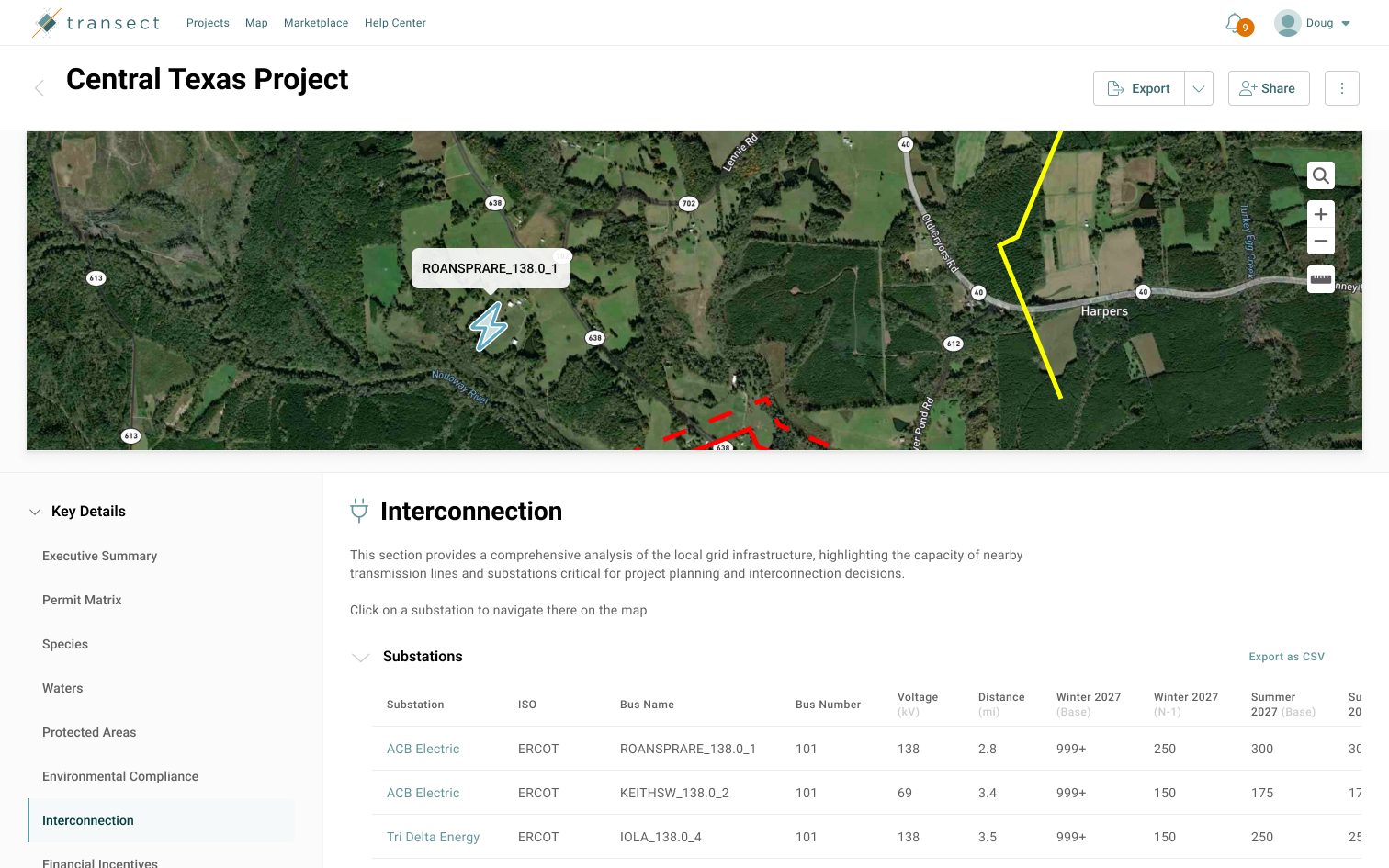This screenshot has height=868, width=1389.
Task: Collapse the Key Details section
Action: (x=35, y=512)
